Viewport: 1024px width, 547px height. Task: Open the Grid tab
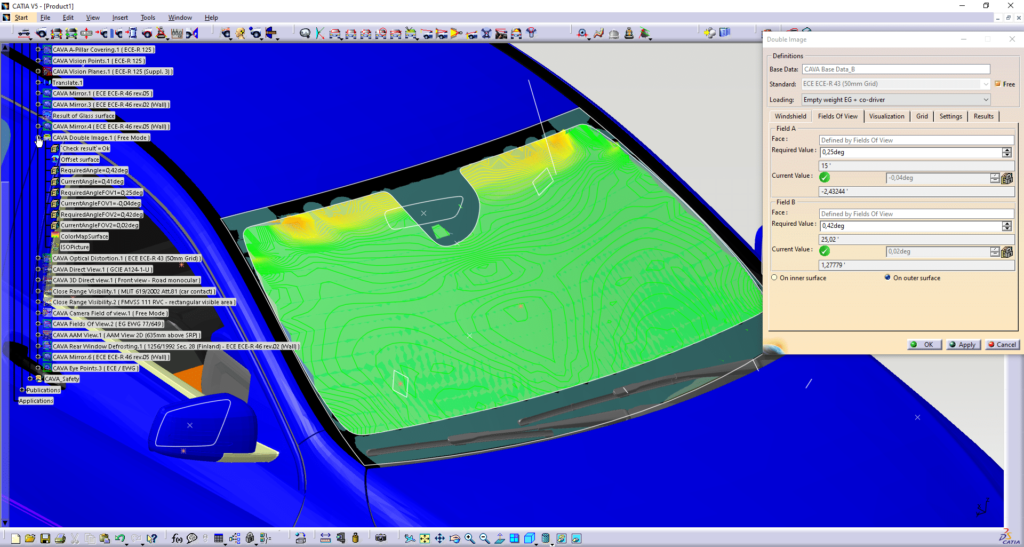point(921,116)
